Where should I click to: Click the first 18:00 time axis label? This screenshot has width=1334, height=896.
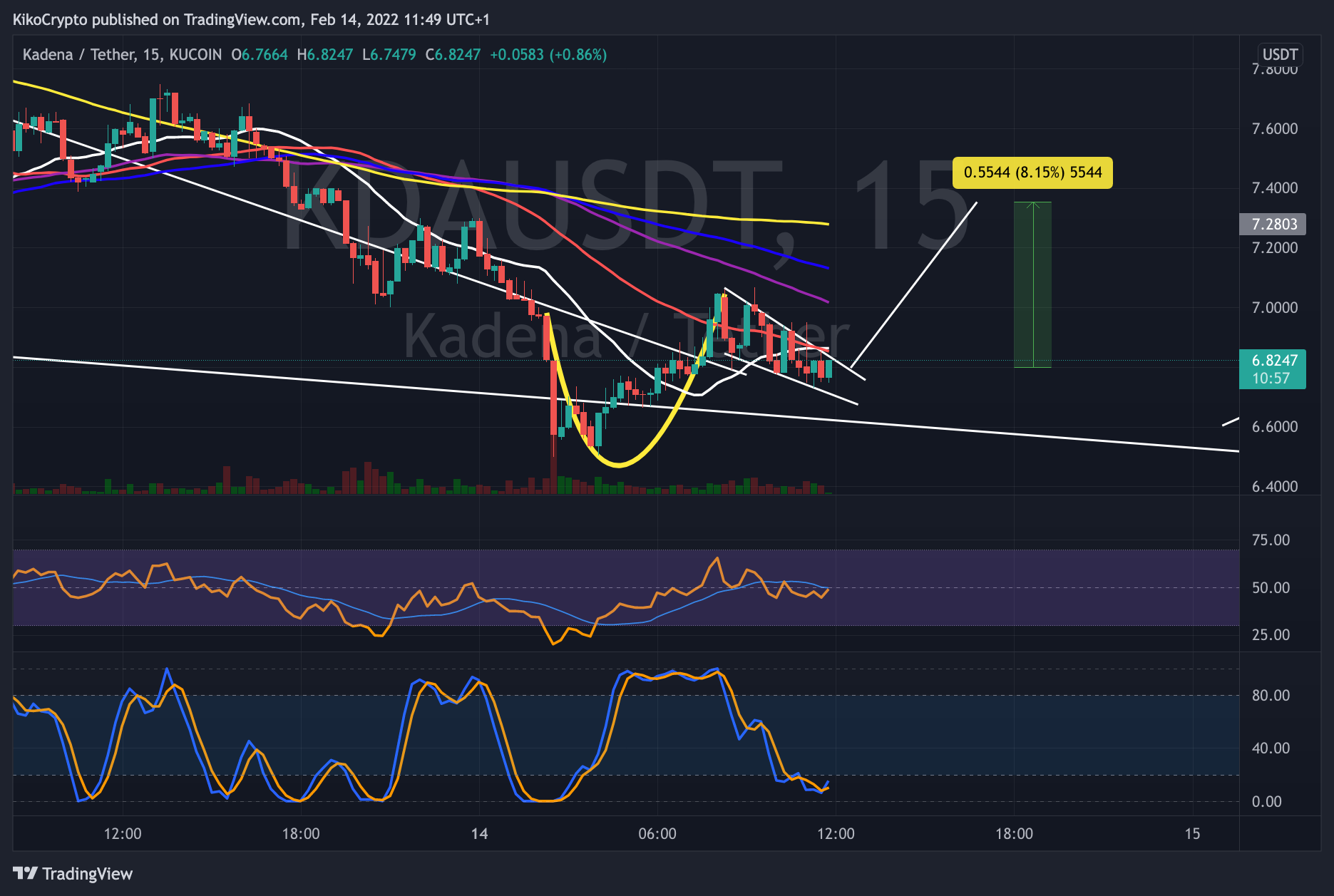pyautogui.click(x=301, y=834)
